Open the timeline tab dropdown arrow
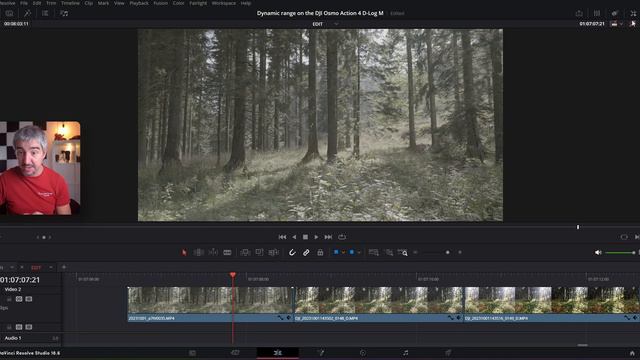The height and width of the screenshot is (360, 640). click(51, 267)
